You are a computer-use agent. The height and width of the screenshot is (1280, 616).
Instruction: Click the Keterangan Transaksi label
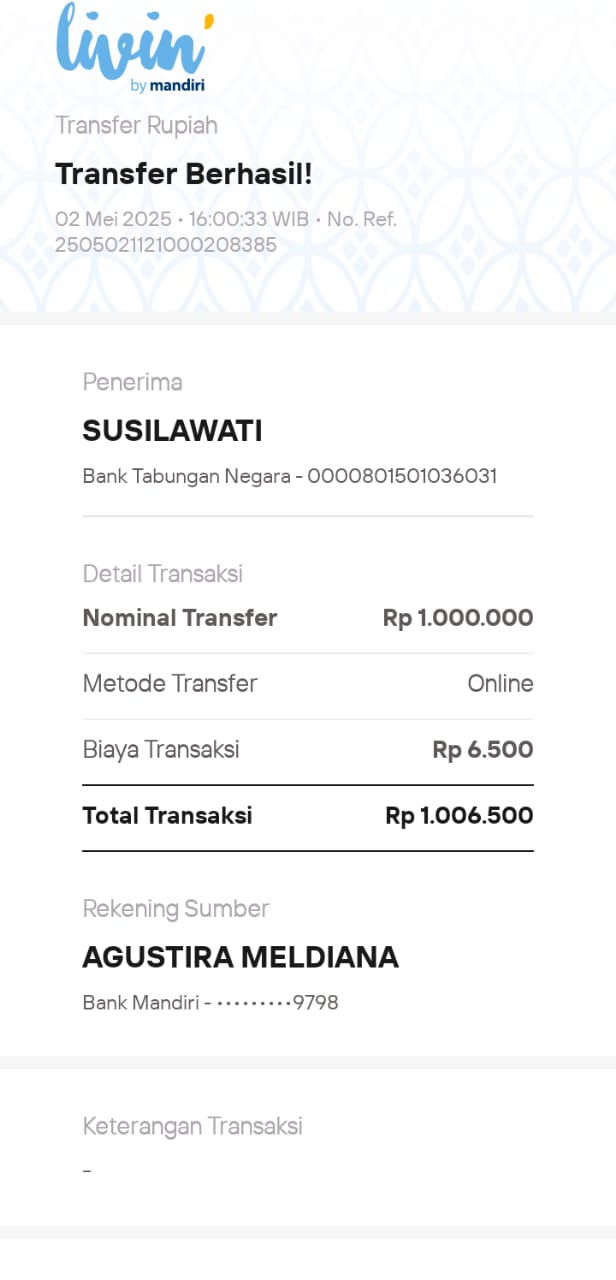click(192, 1126)
